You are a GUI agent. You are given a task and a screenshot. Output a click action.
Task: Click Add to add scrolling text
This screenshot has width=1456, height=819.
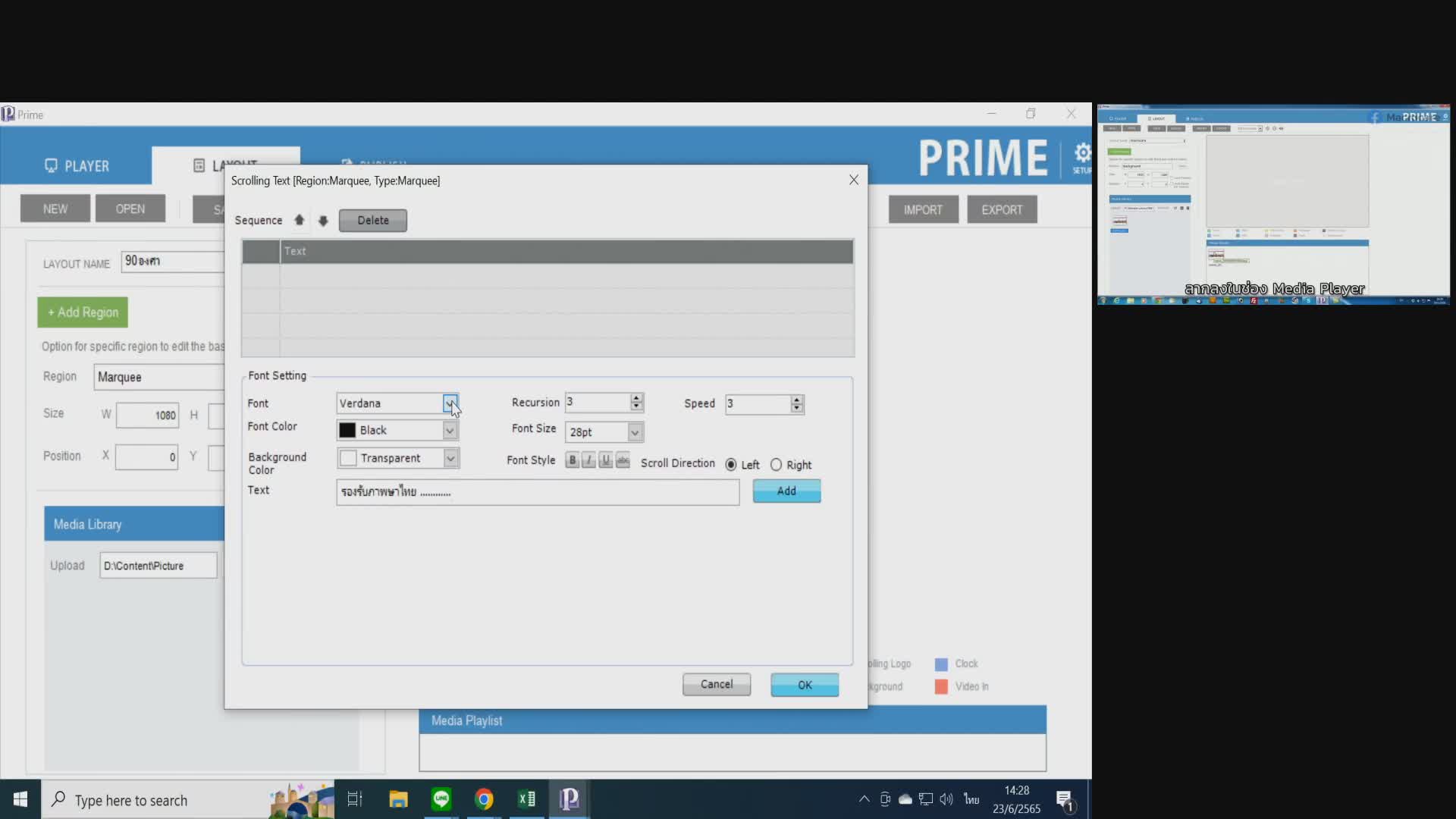(x=786, y=491)
